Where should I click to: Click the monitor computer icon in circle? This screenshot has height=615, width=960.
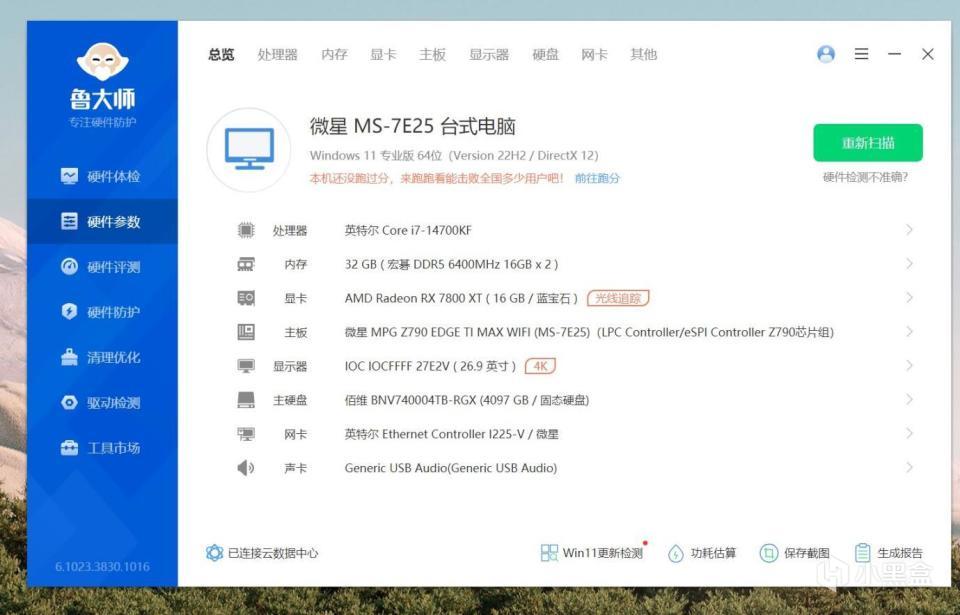tap(249, 149)
